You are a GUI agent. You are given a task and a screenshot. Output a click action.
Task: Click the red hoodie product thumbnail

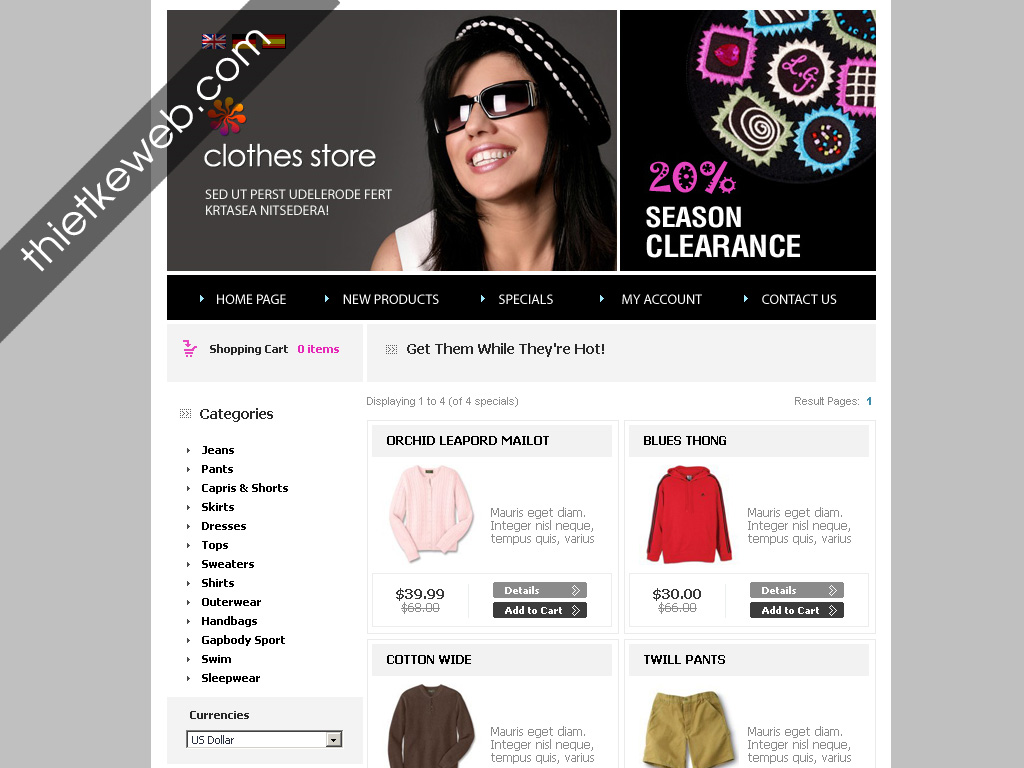pos(688,514)
